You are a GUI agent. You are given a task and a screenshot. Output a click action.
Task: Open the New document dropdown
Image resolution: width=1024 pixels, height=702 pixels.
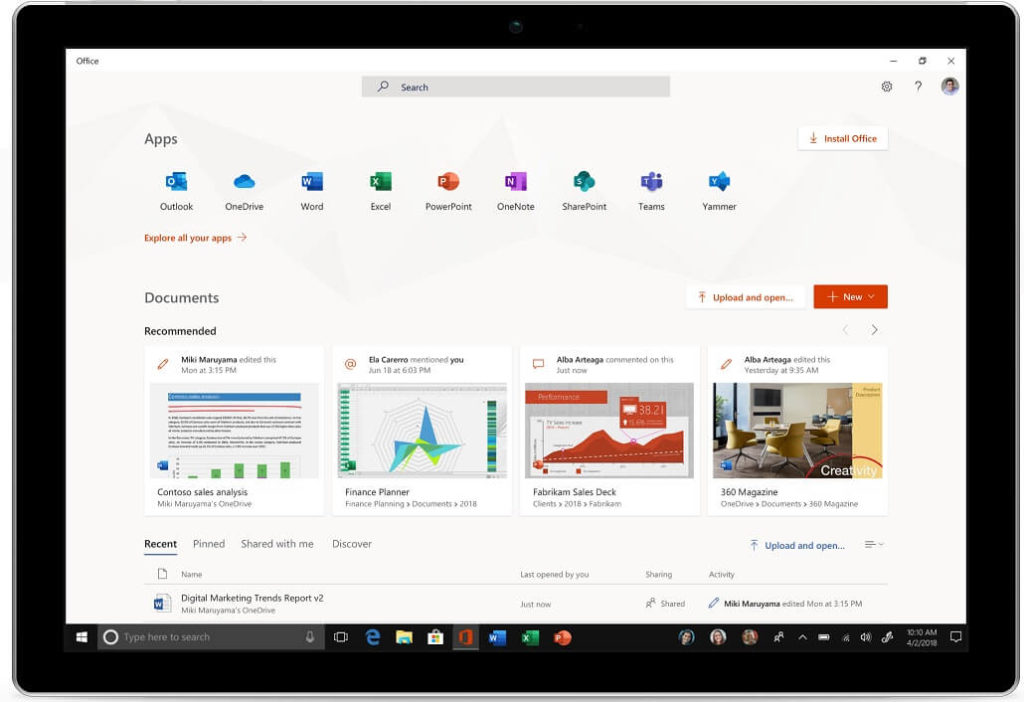coord(850,296)
